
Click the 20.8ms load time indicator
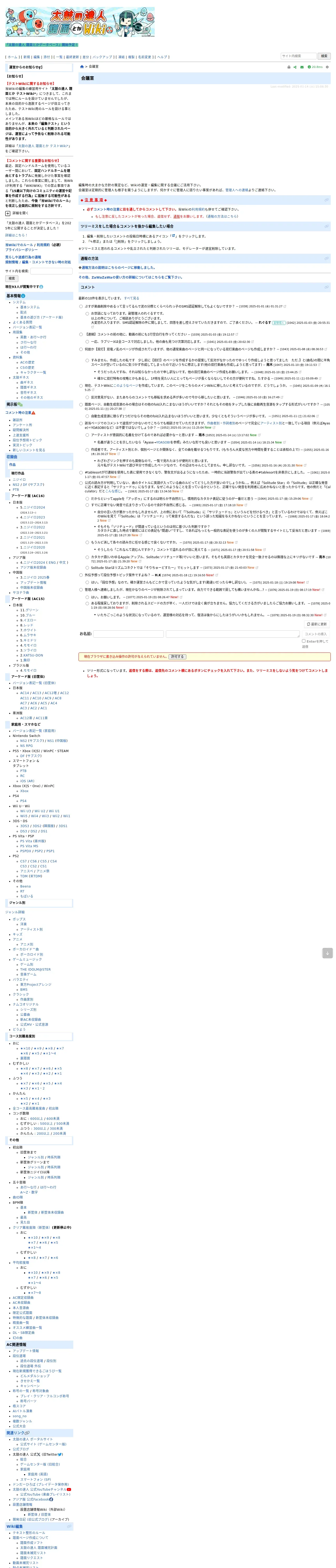[x=315, y=67]
